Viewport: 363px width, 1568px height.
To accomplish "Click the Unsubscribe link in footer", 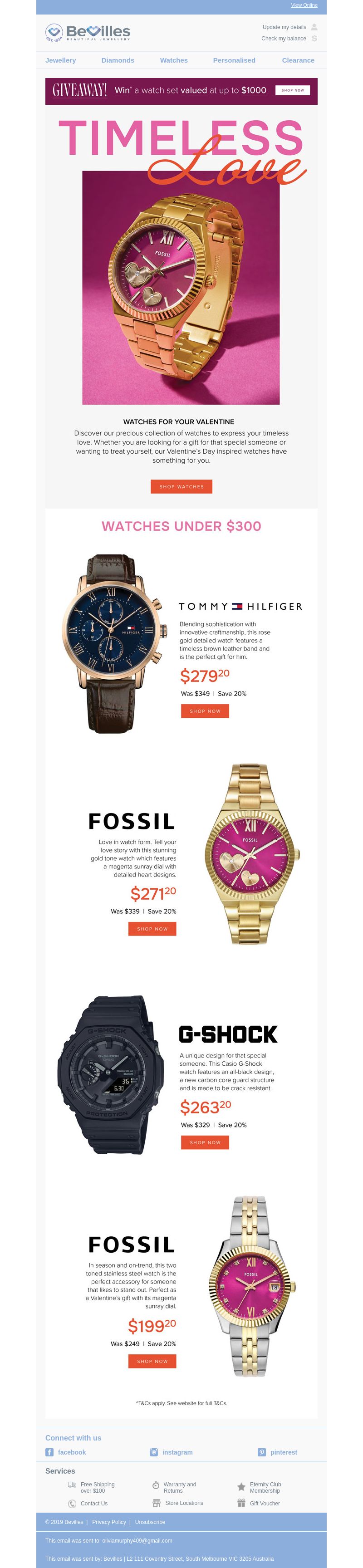I will click(x=150, y=1522).
